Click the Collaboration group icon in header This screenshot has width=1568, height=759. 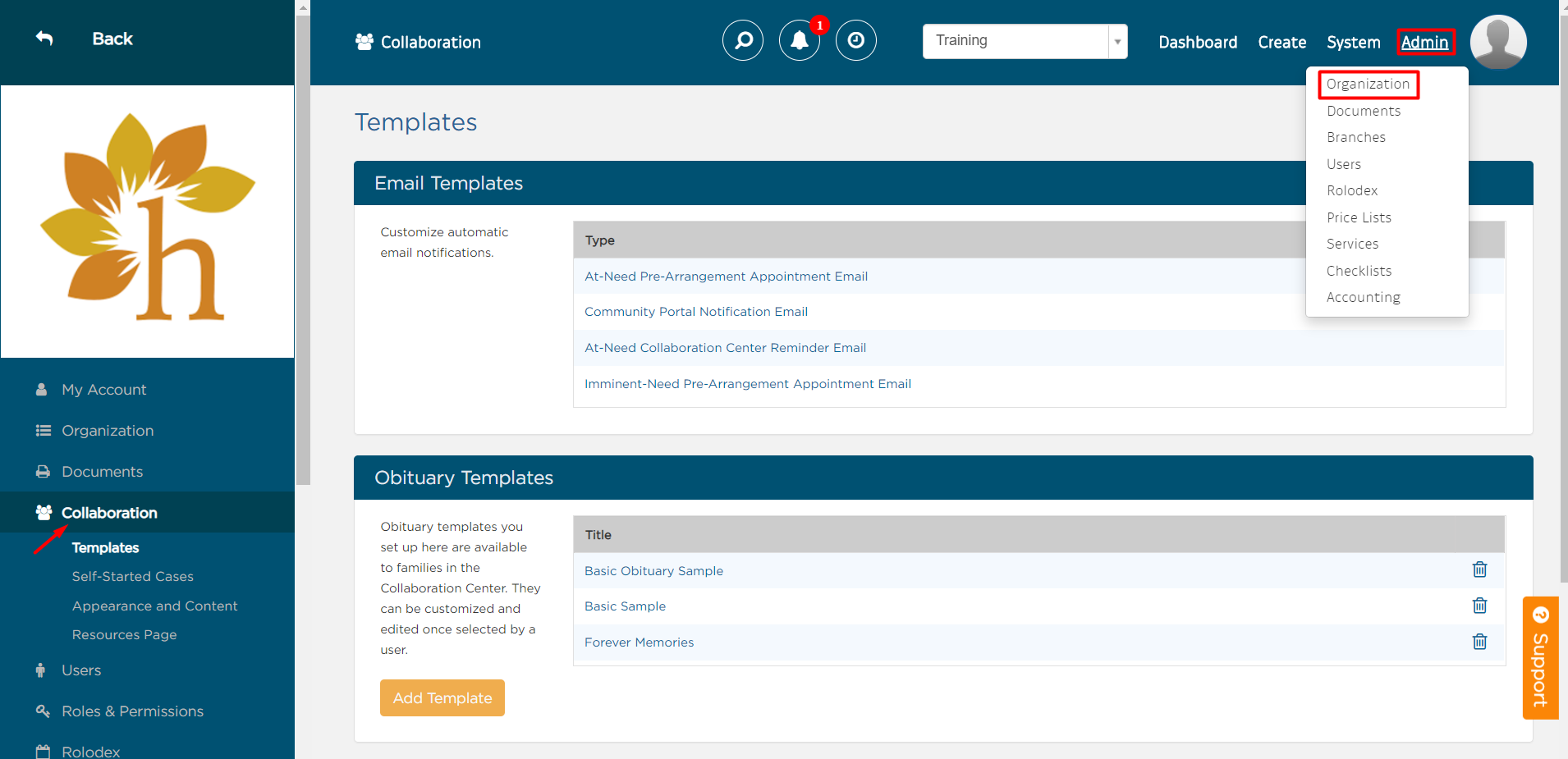[364, 42]
